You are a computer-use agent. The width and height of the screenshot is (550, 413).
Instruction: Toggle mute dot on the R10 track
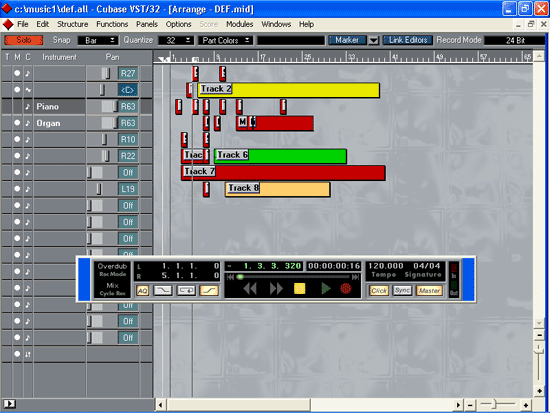[17, 139]
